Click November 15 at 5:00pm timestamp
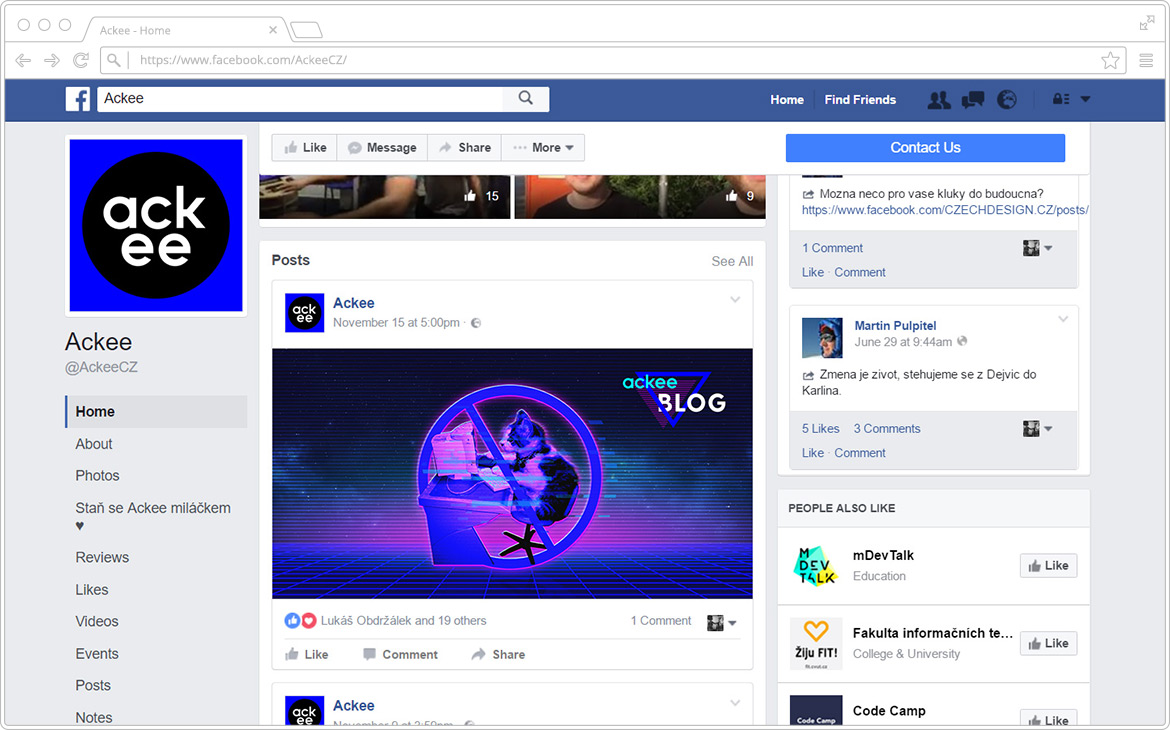The image size is (1170, 730). [x=396, y=322]
